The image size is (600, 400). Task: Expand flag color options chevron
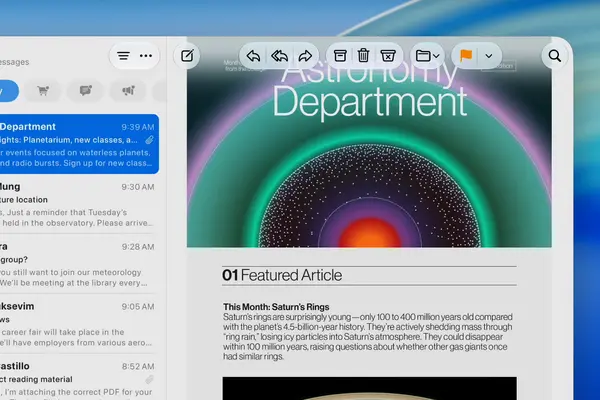489,56
